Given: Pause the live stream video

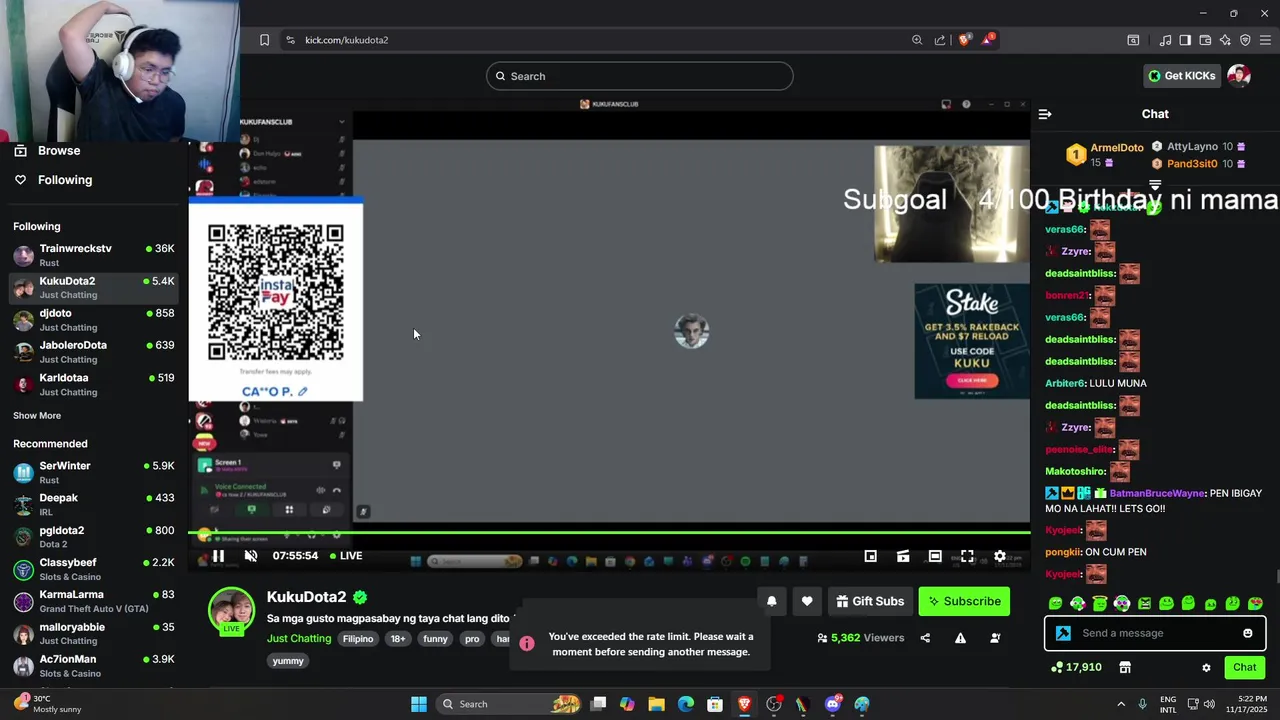Looking at the screenshot, I should pyautogui.click(x=218, y=556).
